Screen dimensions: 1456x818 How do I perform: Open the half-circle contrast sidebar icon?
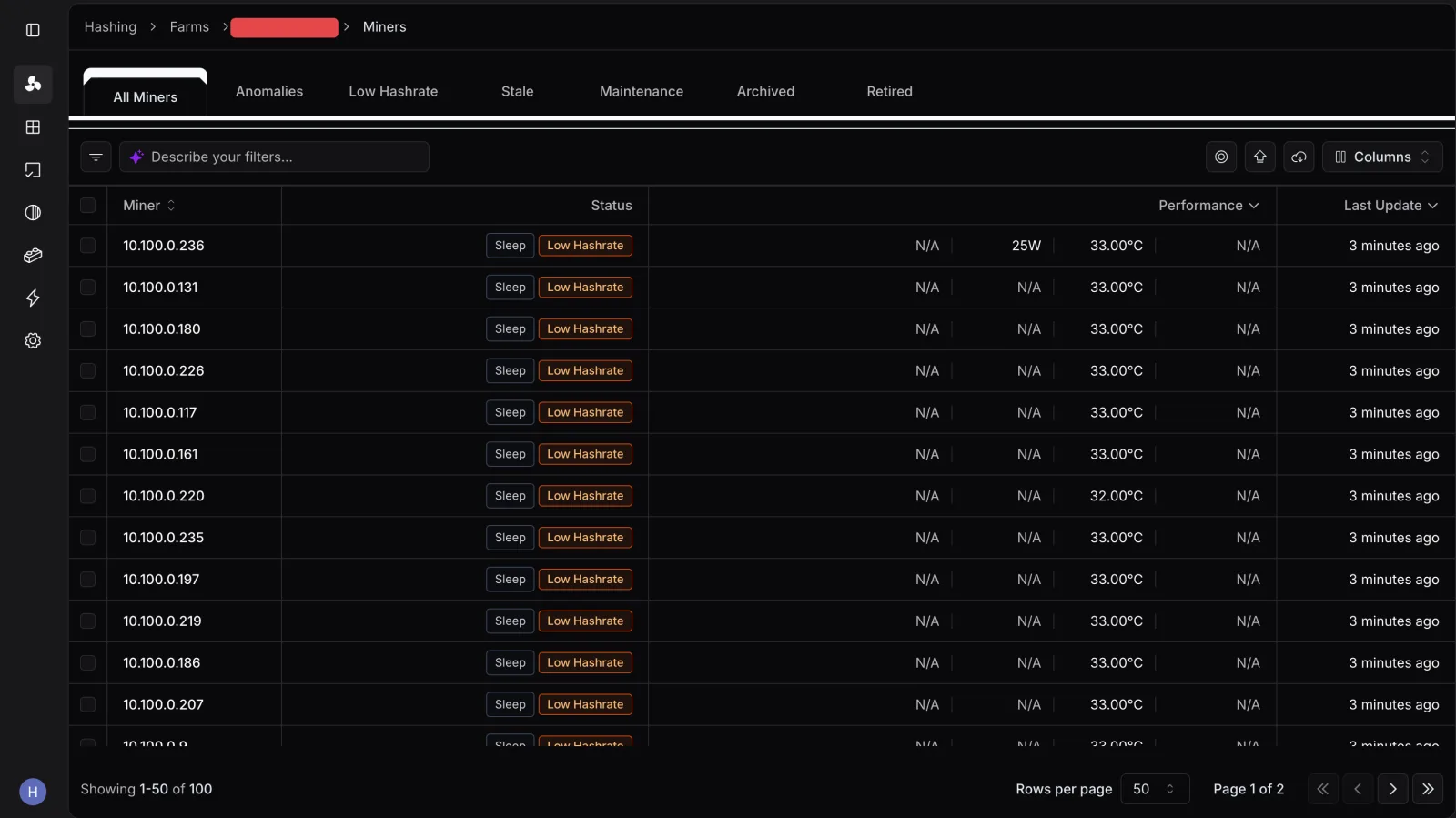click(x=33, y=213)
